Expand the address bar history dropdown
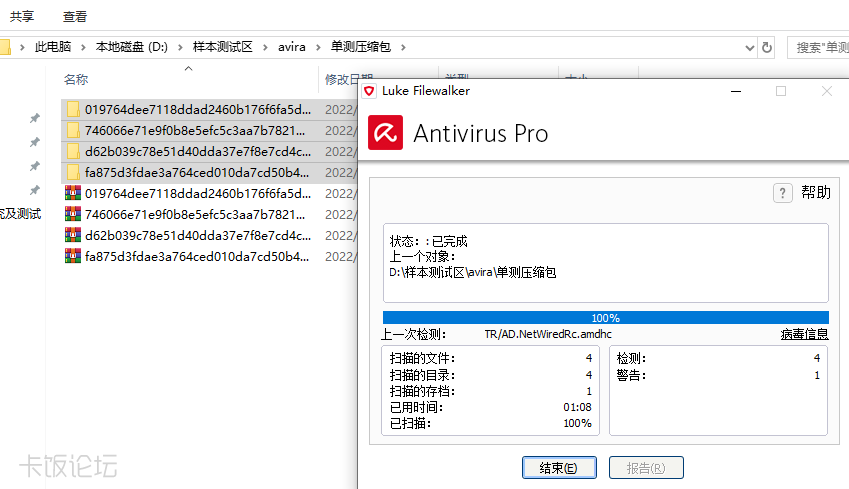This screenshot has width=849, height=489. [750, 47]
